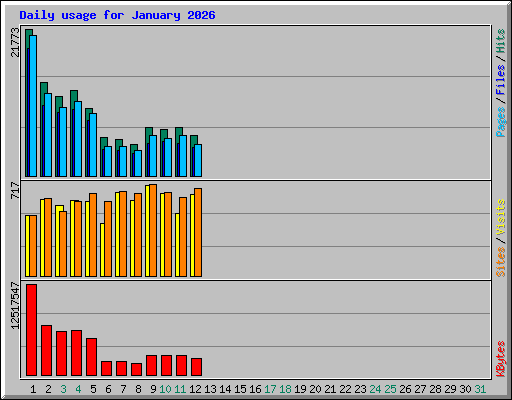Click the day 12 x-axis label
This screenshot has height=400, width=512.
tap(195, 389)
